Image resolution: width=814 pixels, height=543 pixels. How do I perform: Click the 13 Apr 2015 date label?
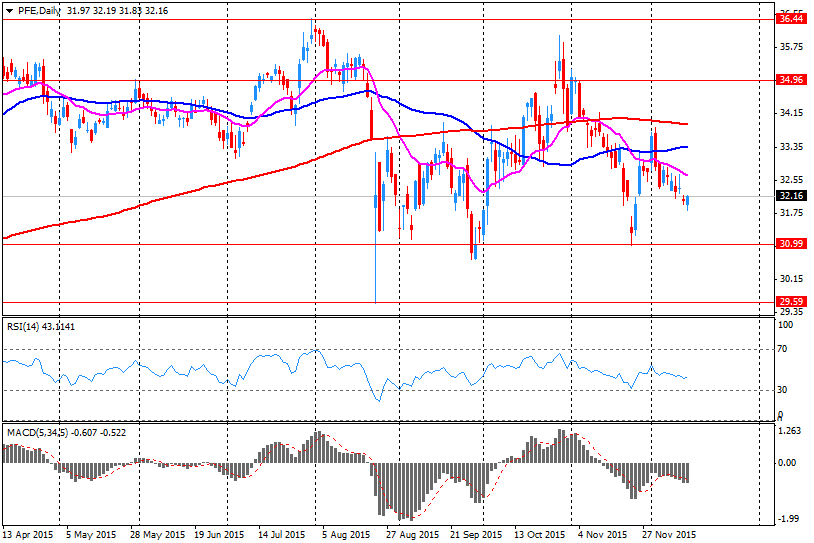point(28,534)
